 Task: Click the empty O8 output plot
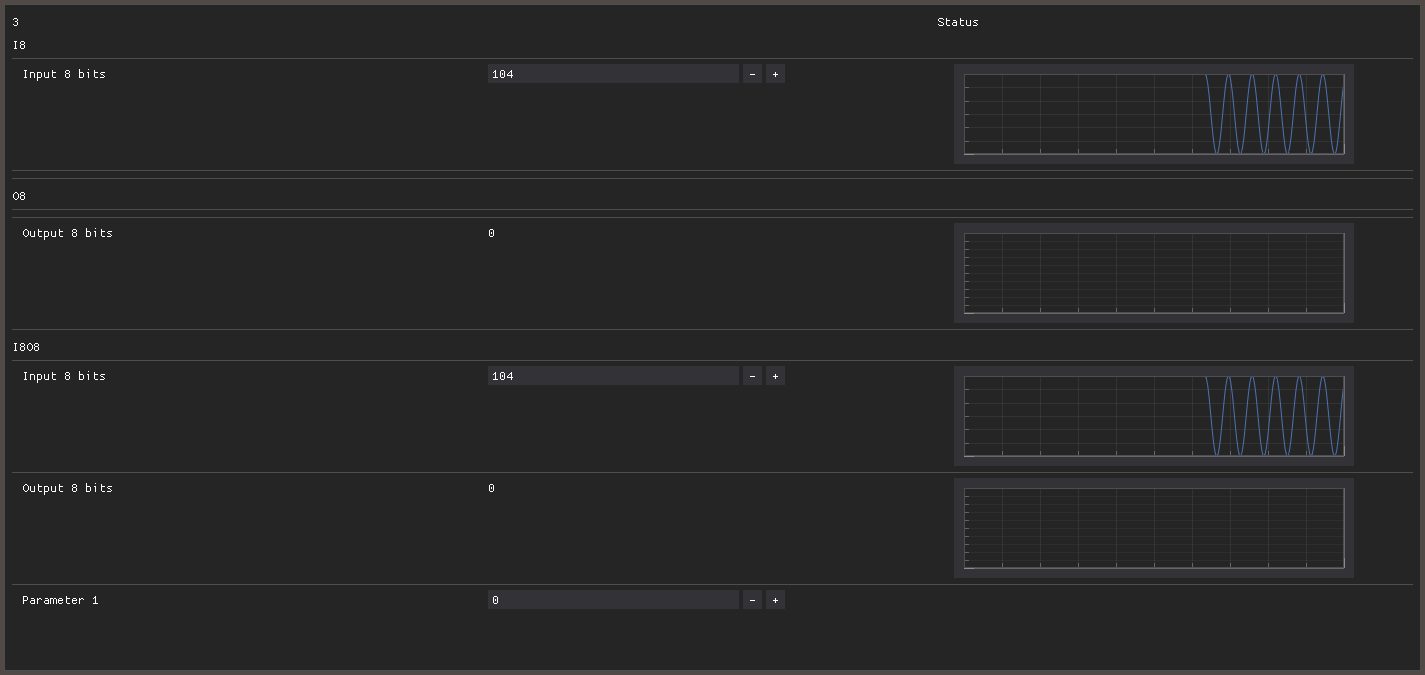click(x=1153, y=273)
